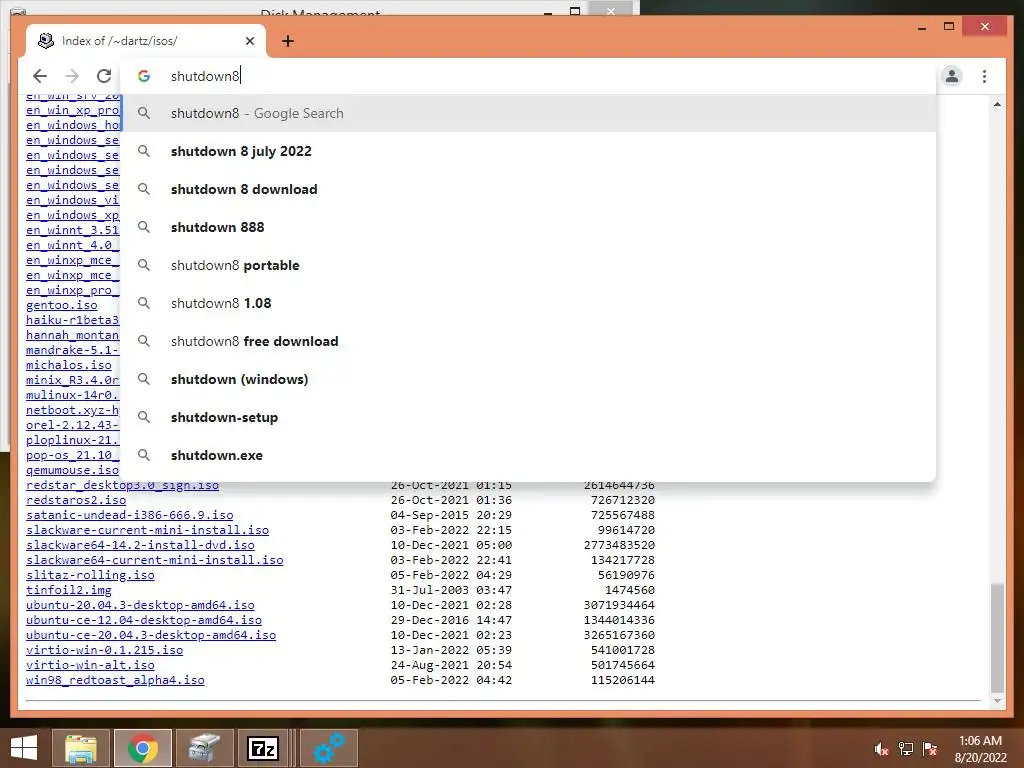Open win98_redtoast_alpha4.iso link
The width and height of the screenshot is (1024, 768).
(115, 680)
